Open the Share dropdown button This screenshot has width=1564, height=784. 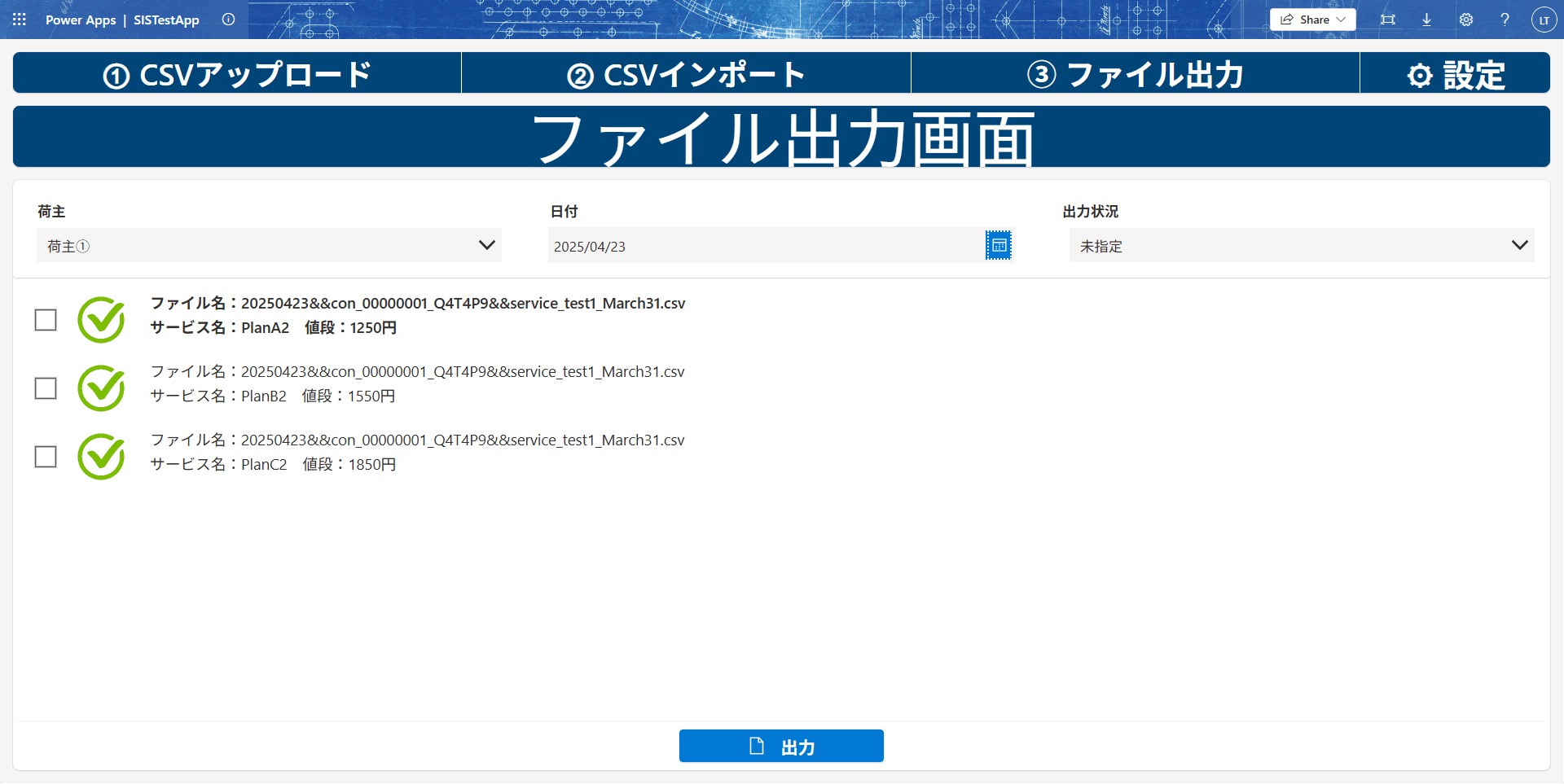click(1312, 20)
